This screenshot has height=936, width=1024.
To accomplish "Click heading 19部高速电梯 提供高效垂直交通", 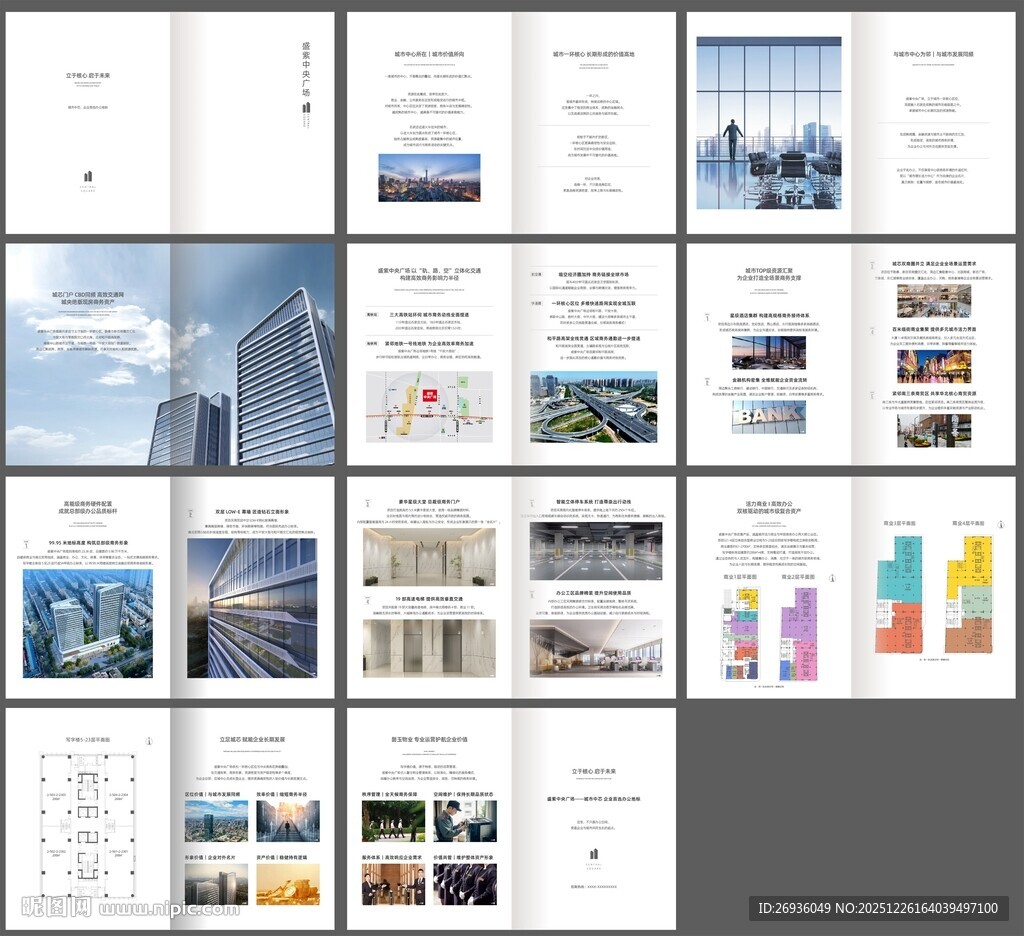I will pos(428,599).
